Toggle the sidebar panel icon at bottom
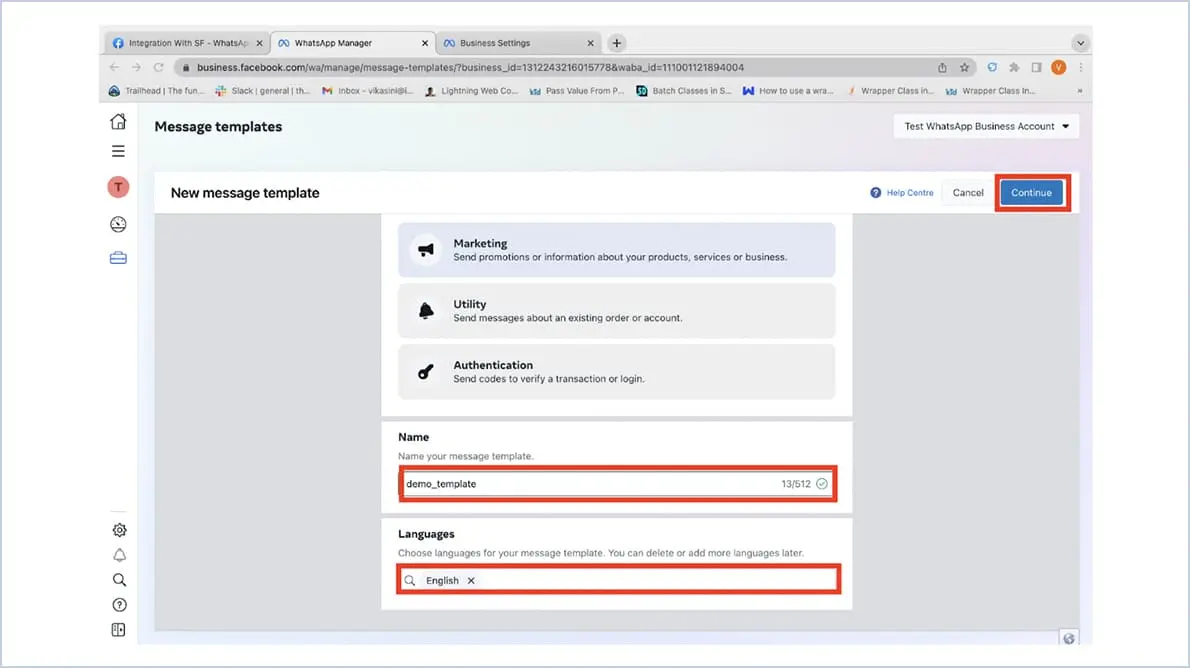This screenshot has height=668, width=1190. pyautogui.click(x=118, y=630)
